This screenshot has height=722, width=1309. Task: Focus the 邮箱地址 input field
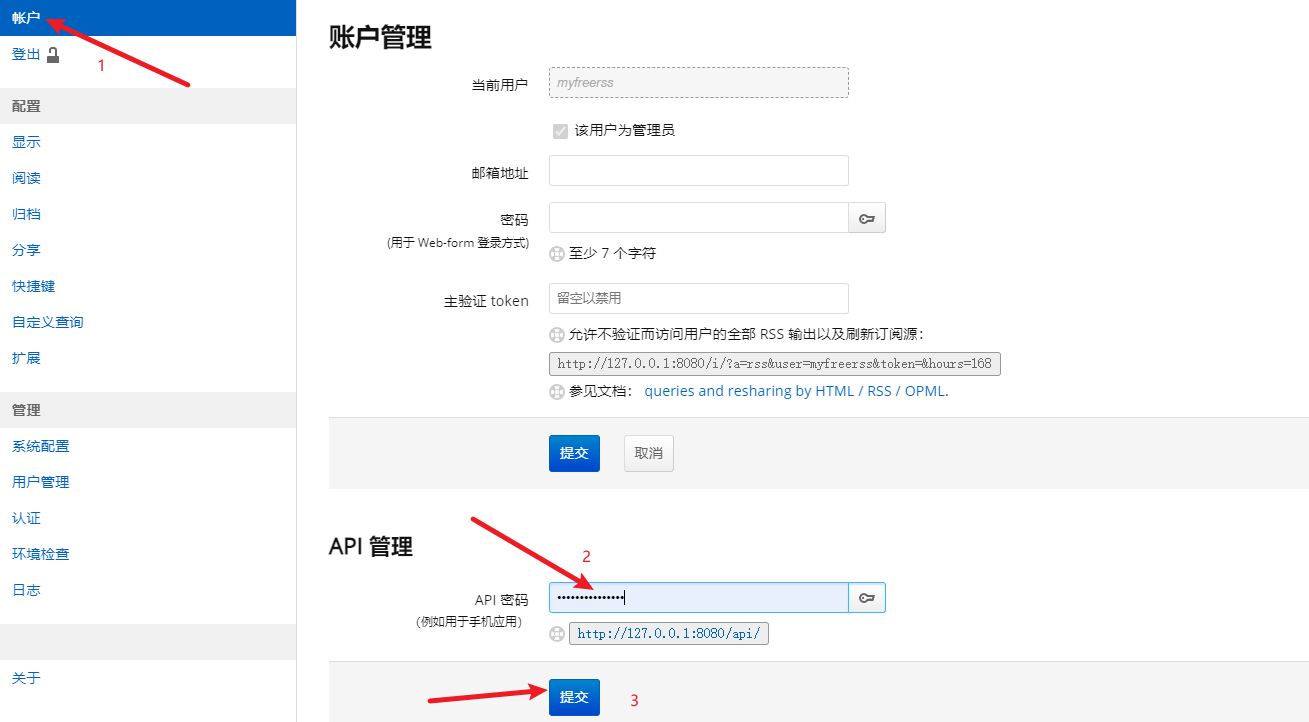pos(699,170)
